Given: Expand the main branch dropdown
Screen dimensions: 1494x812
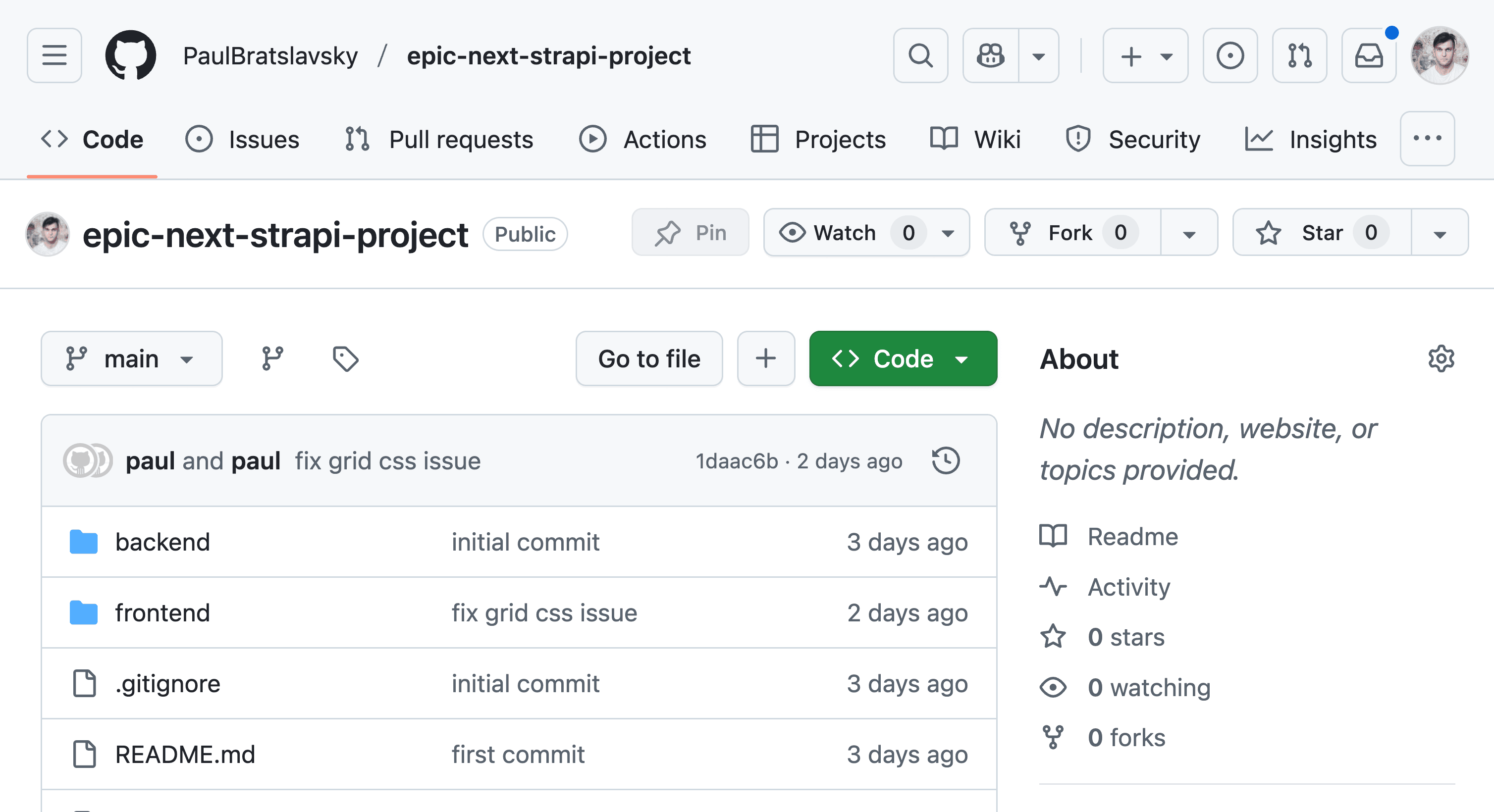Looking at the screenshot, I should pyautogui.click(x=132, y=359).
